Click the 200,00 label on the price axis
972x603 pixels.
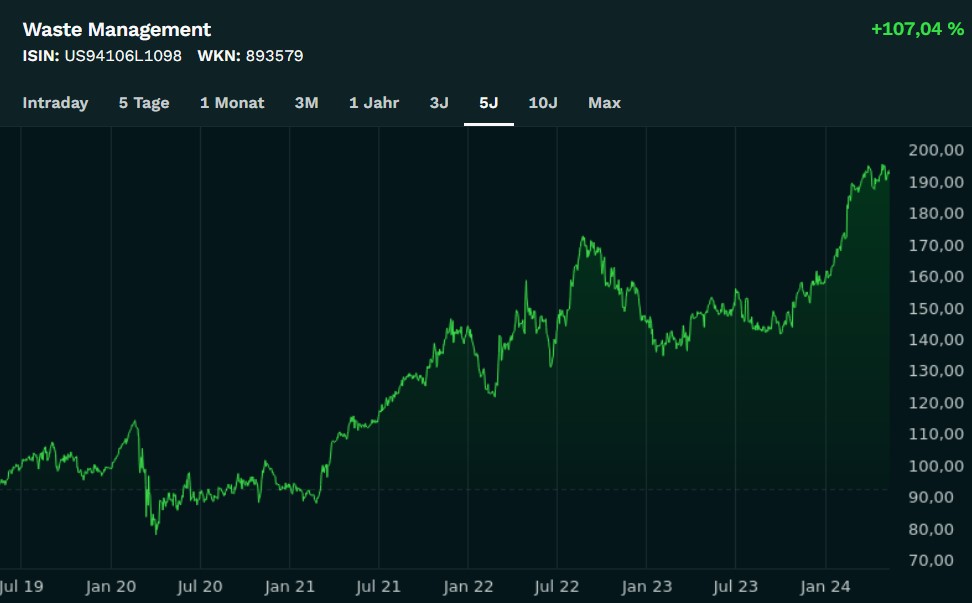tap(938, 151)
